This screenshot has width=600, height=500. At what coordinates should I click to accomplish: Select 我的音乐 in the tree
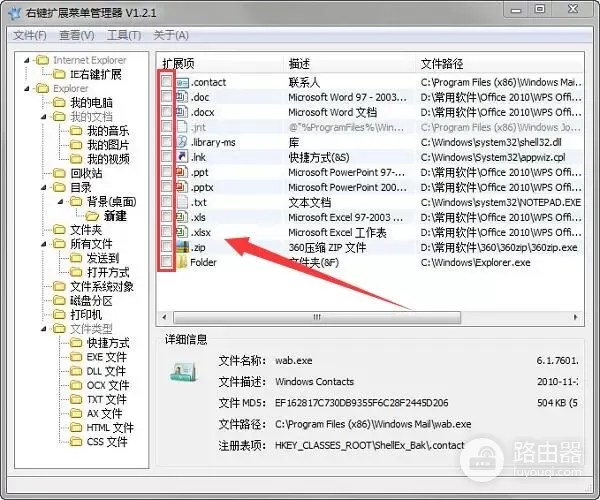coord(108,131)
